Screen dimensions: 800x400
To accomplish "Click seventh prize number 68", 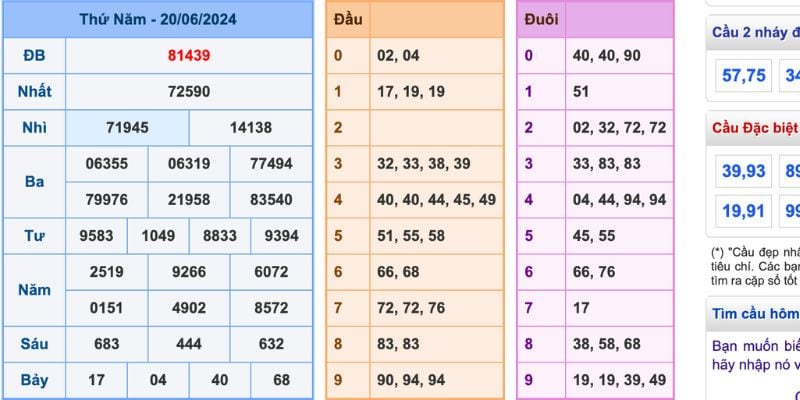I will [x=281, y=380].
